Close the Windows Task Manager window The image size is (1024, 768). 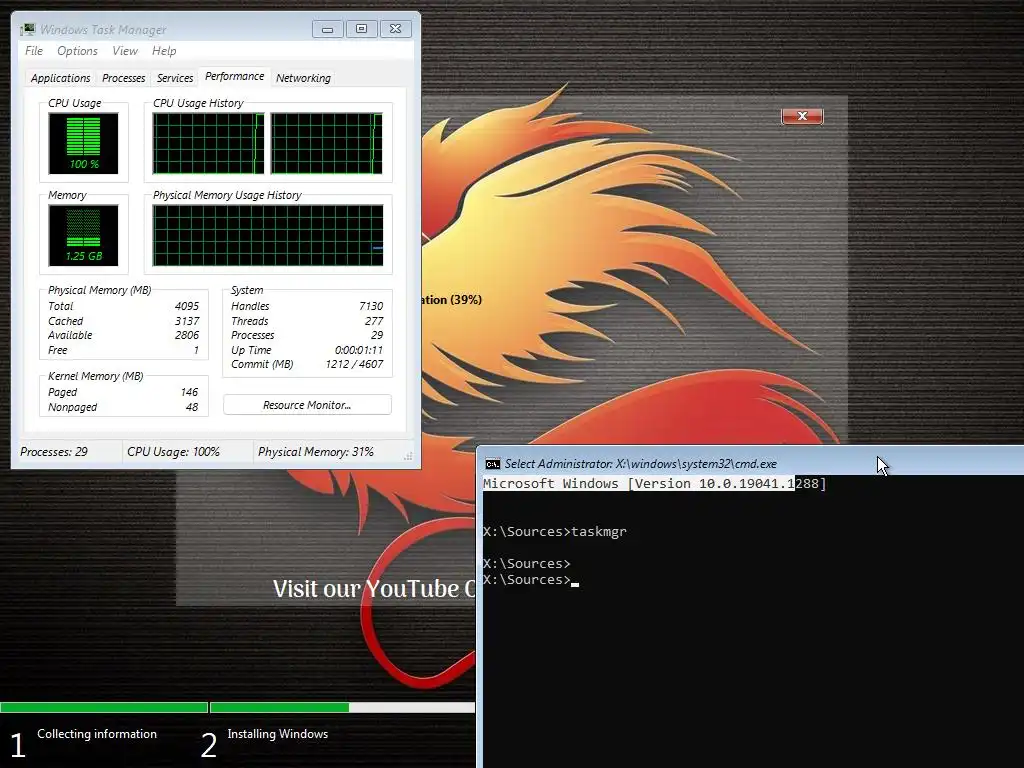point(396,29)
